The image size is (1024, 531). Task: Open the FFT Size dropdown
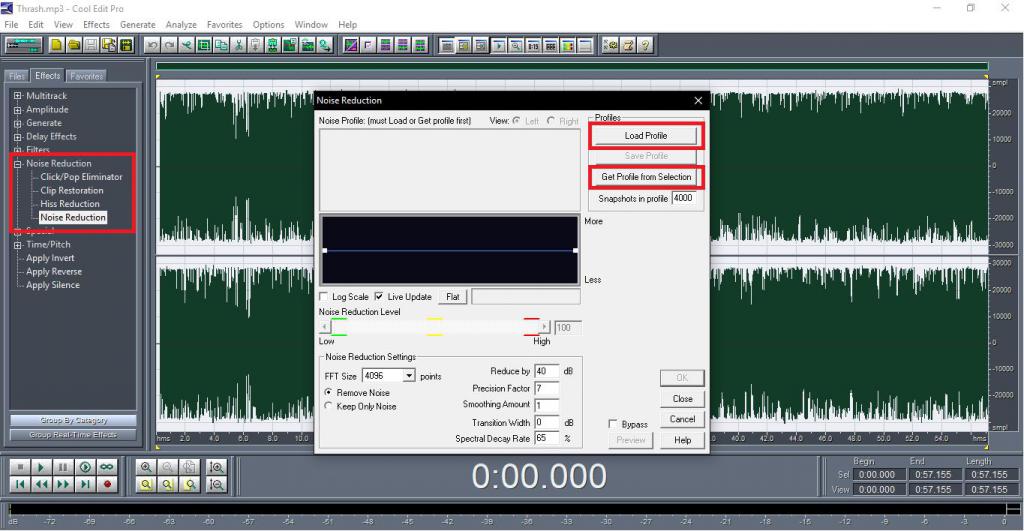click(x=409, y=376)
